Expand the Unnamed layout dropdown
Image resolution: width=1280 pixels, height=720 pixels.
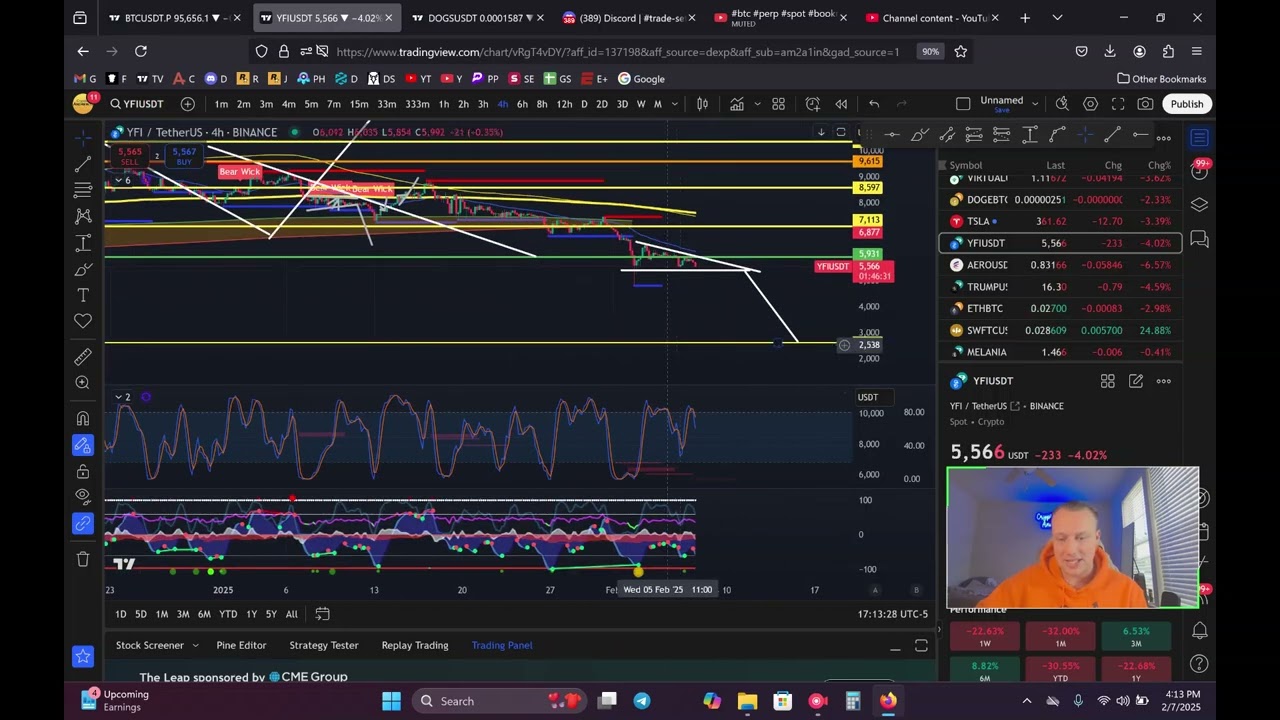[1036, 104]
